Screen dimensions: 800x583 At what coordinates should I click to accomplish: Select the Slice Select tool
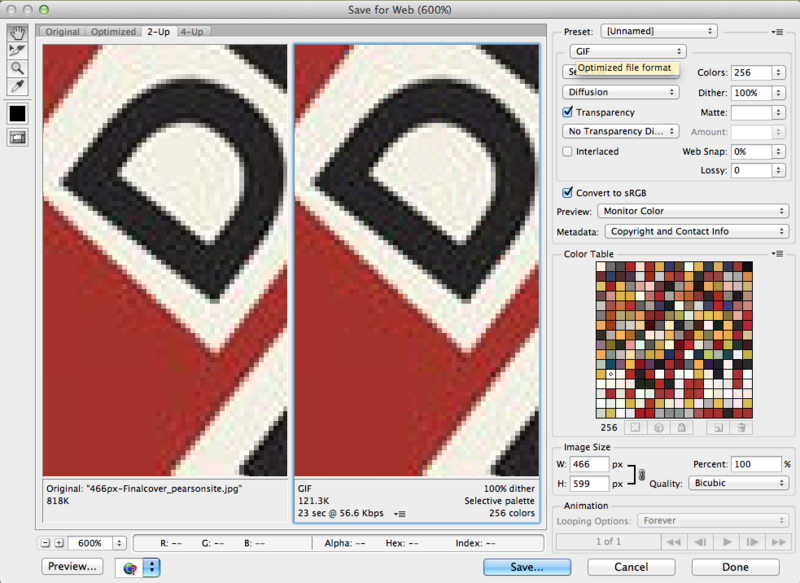tap(17, 48)
